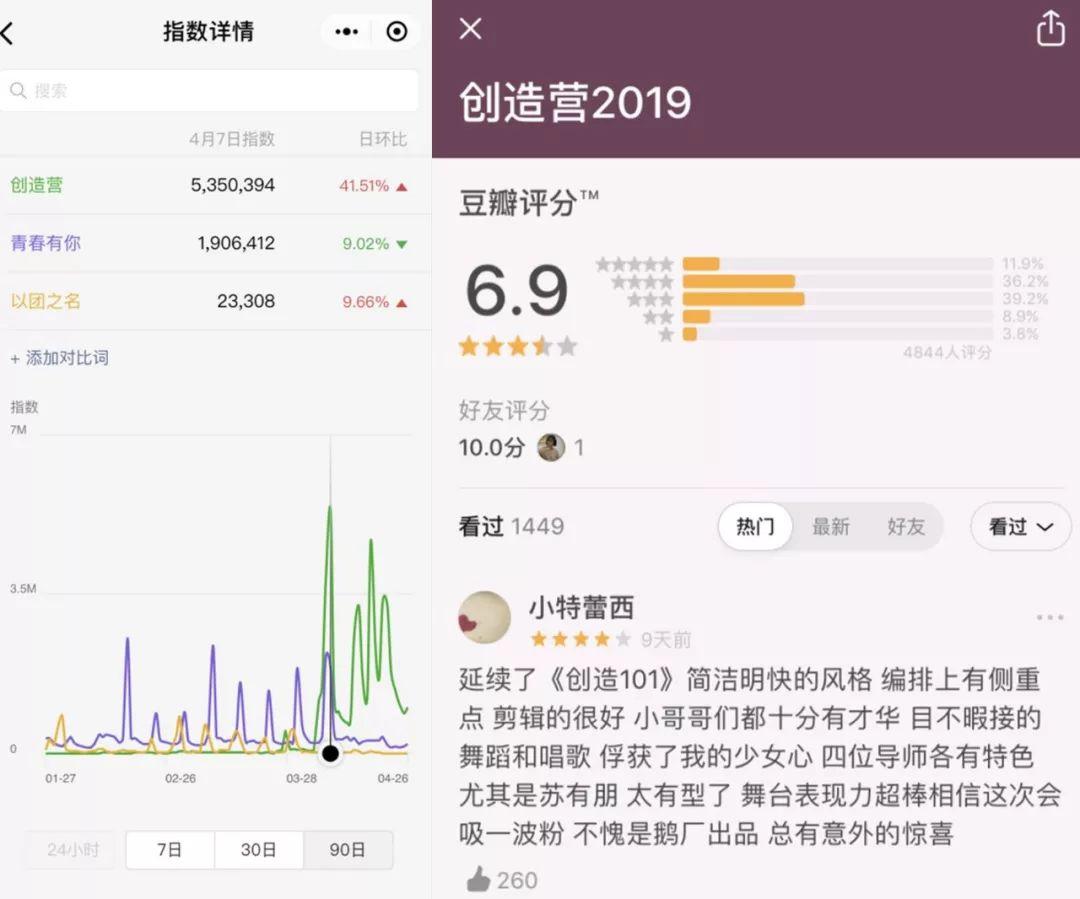Click the black marker dot on chart
This screenshot has height=899, width=1080.
331,753
